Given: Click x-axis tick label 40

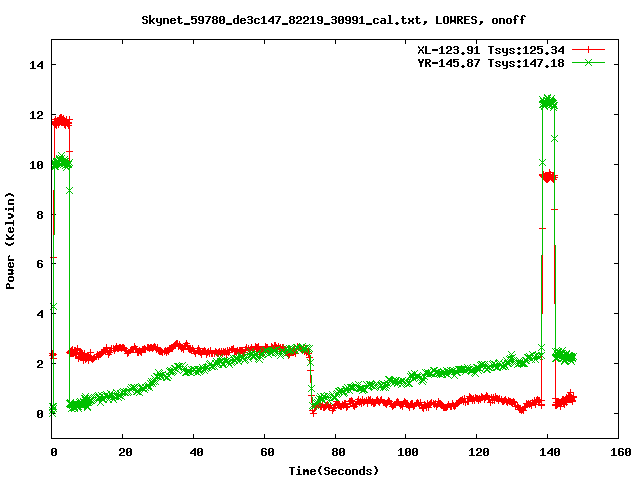Looking at the screenshot, I should 196,452.
